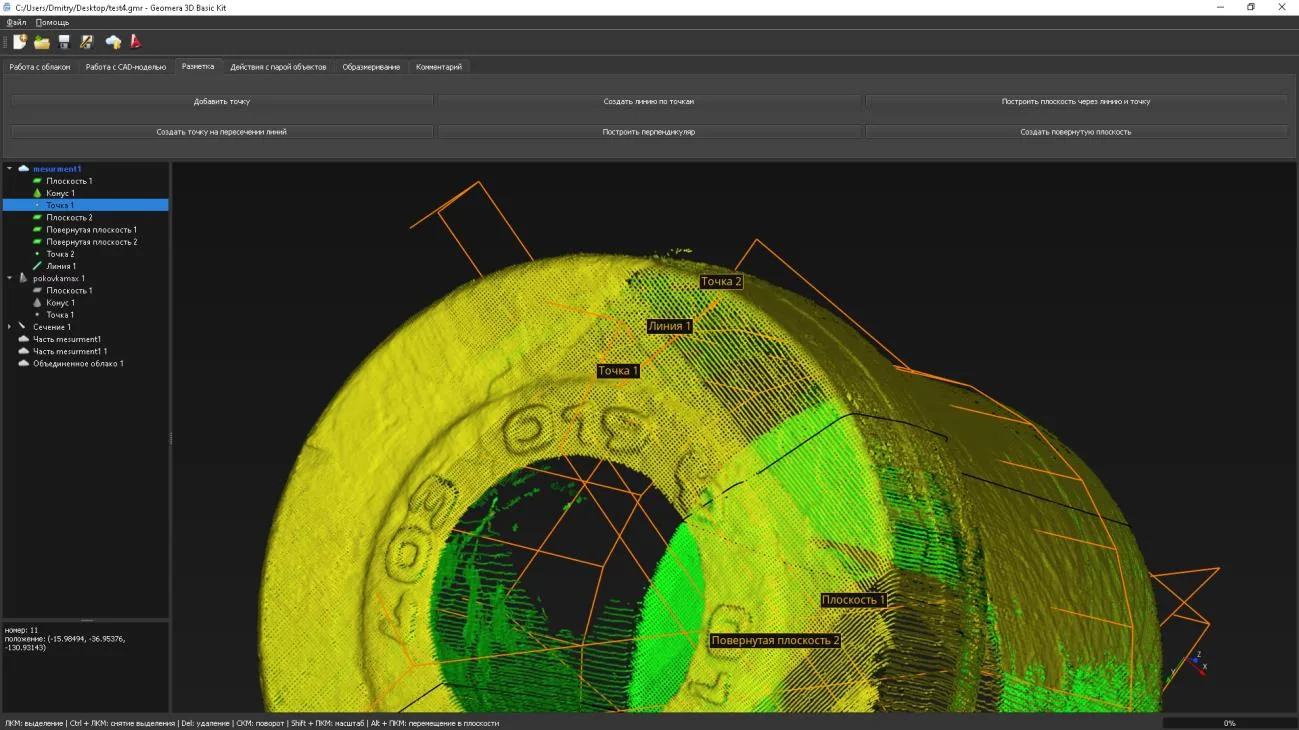The width and height of the screenshot is (1299, 730).
Task: Click the положение coordinates text
Action: [x=65, y=643]
